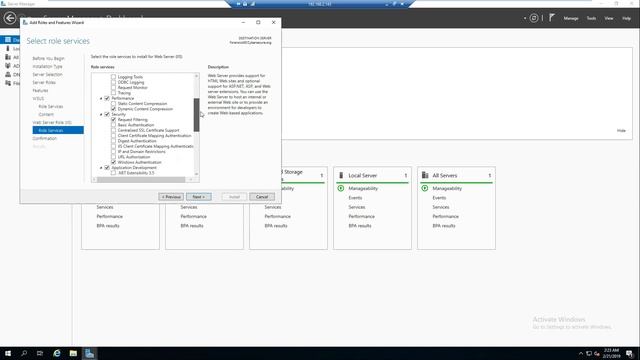
Task: Select AD DS icon in left sidebar
Action: click(x=8, y=66)
